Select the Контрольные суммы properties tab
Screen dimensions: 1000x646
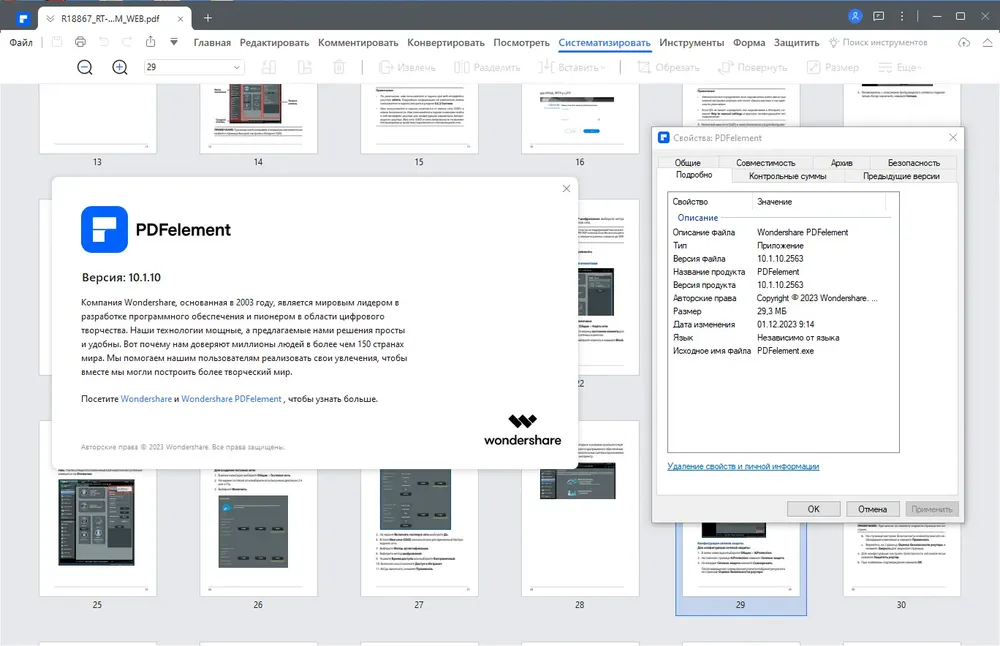point(788,176)
